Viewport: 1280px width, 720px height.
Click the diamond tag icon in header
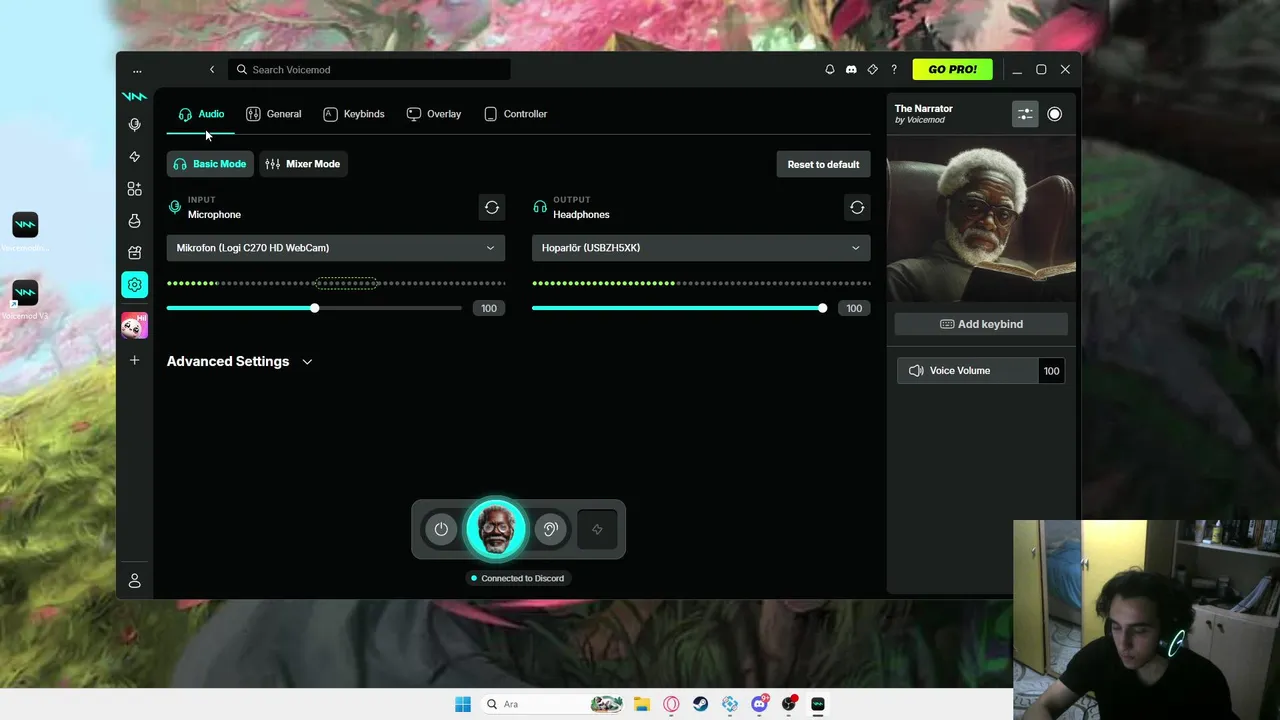pyautogui.click(x=872, y=70)
